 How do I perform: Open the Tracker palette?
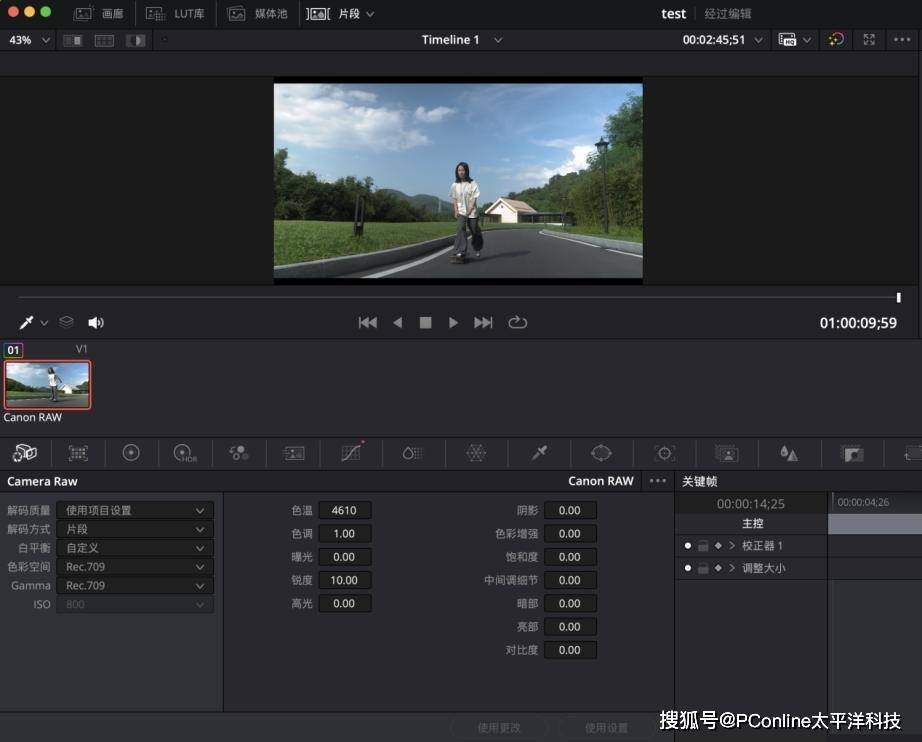[x=664, y=453]
